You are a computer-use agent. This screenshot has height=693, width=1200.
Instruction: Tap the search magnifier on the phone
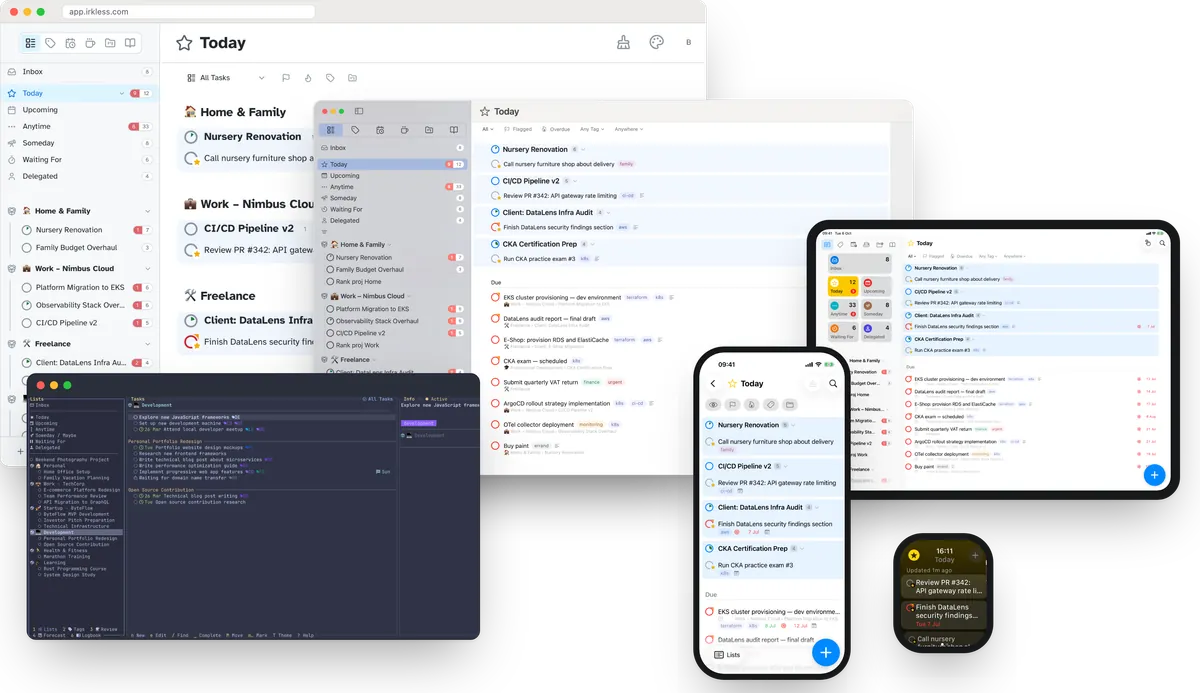(833, 383)
